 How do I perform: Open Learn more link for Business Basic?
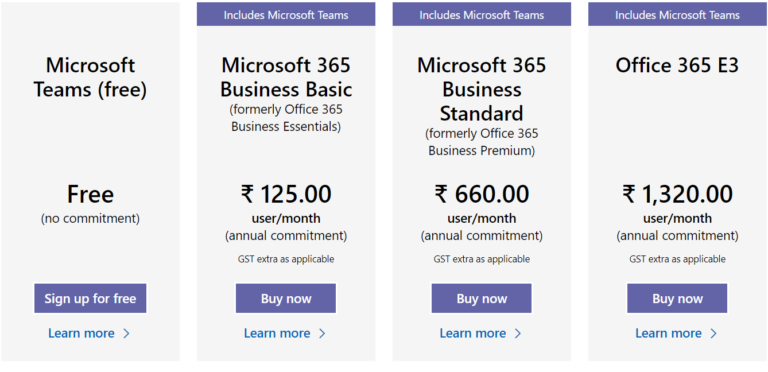click(x=277, y=333)
